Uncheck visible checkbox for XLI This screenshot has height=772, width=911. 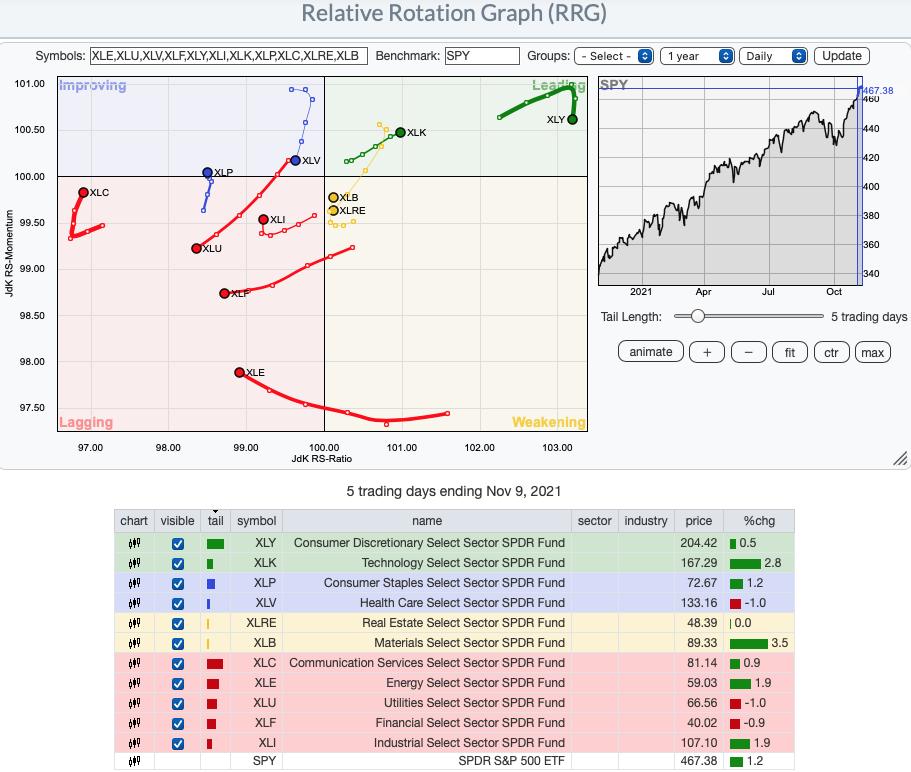coord(178,744)
